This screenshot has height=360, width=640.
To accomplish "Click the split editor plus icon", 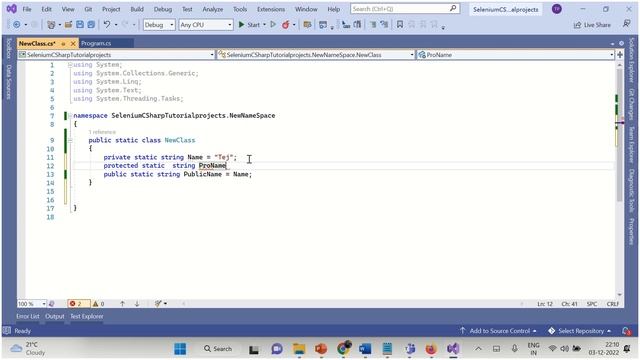I will point(620,55).
